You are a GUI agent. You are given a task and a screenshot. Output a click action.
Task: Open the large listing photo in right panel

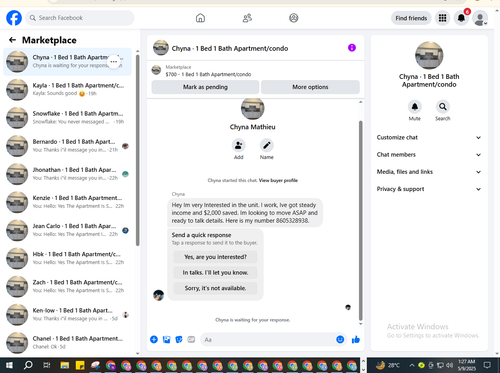[429, 55]
